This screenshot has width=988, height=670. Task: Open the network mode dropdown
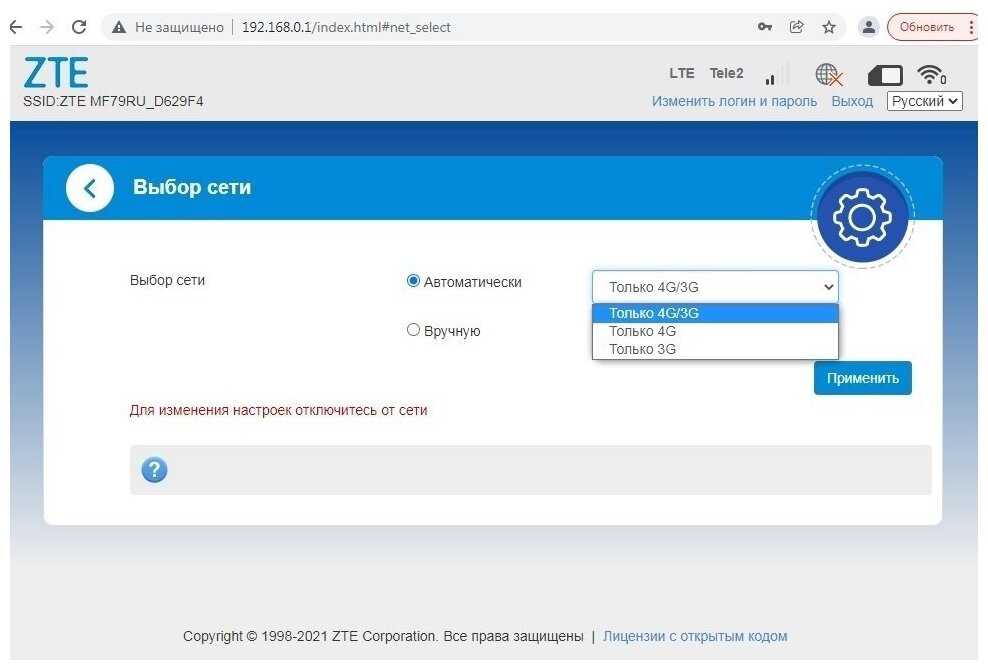pos(715,287)
